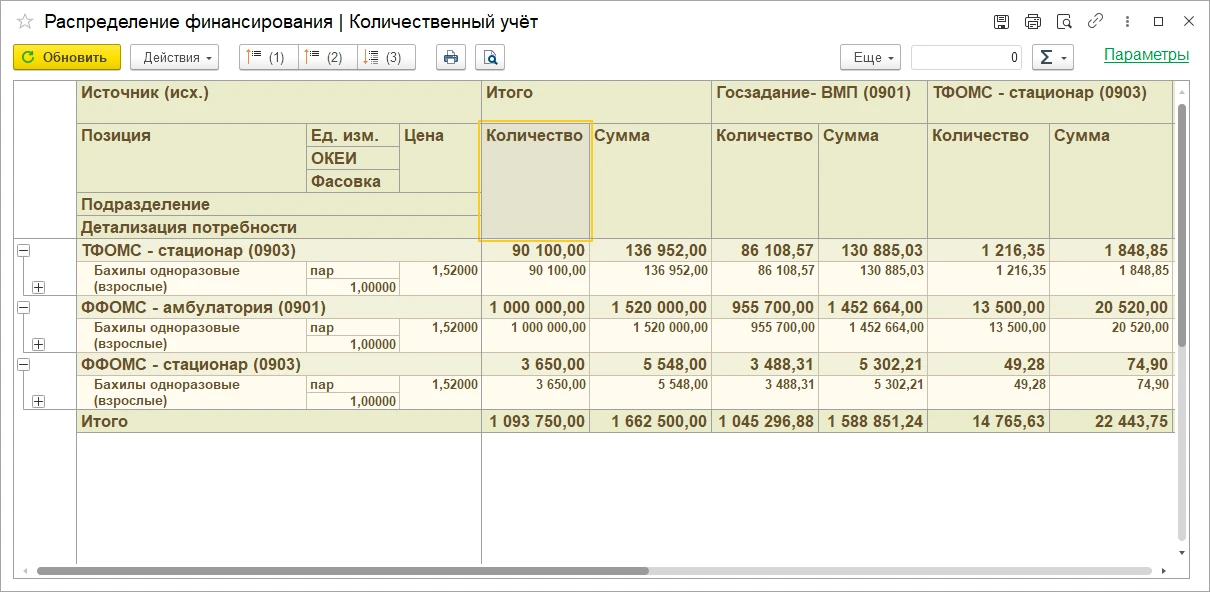Collapse the ФФОМС - стационар (0903) group
This screenshot has width=1210, height=592.
[23, 366]
